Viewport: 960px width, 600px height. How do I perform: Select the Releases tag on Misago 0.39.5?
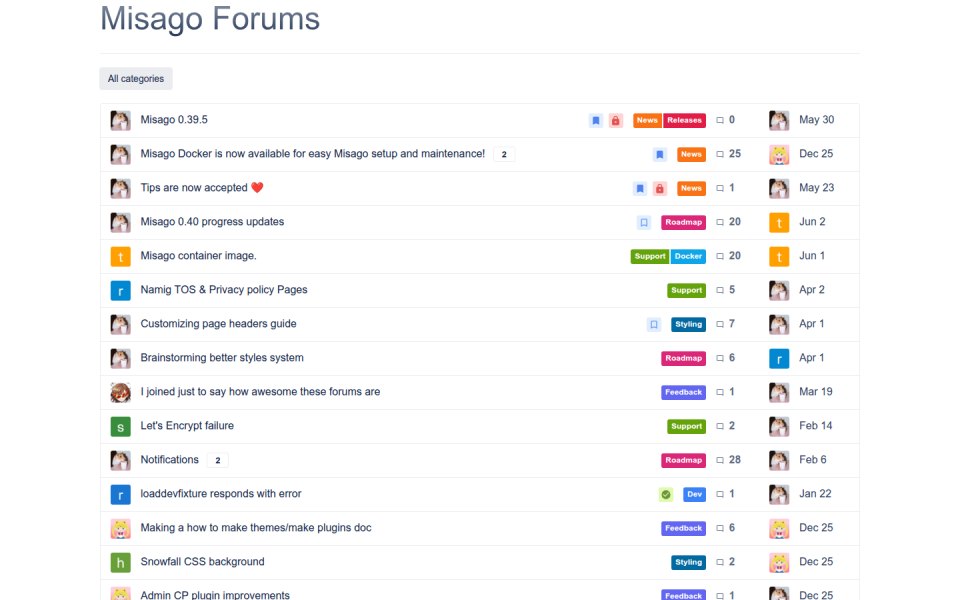pyautogui.click(x=684, y=120)
